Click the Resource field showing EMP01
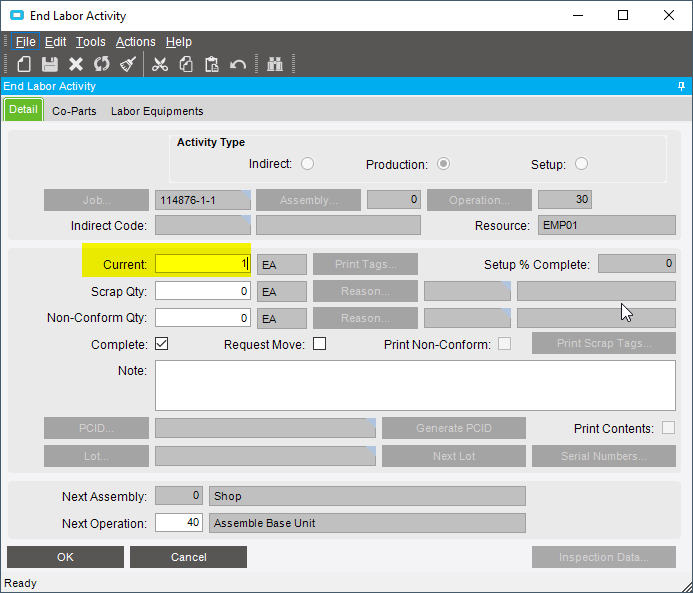693x593 pixels. click(607, 225)
